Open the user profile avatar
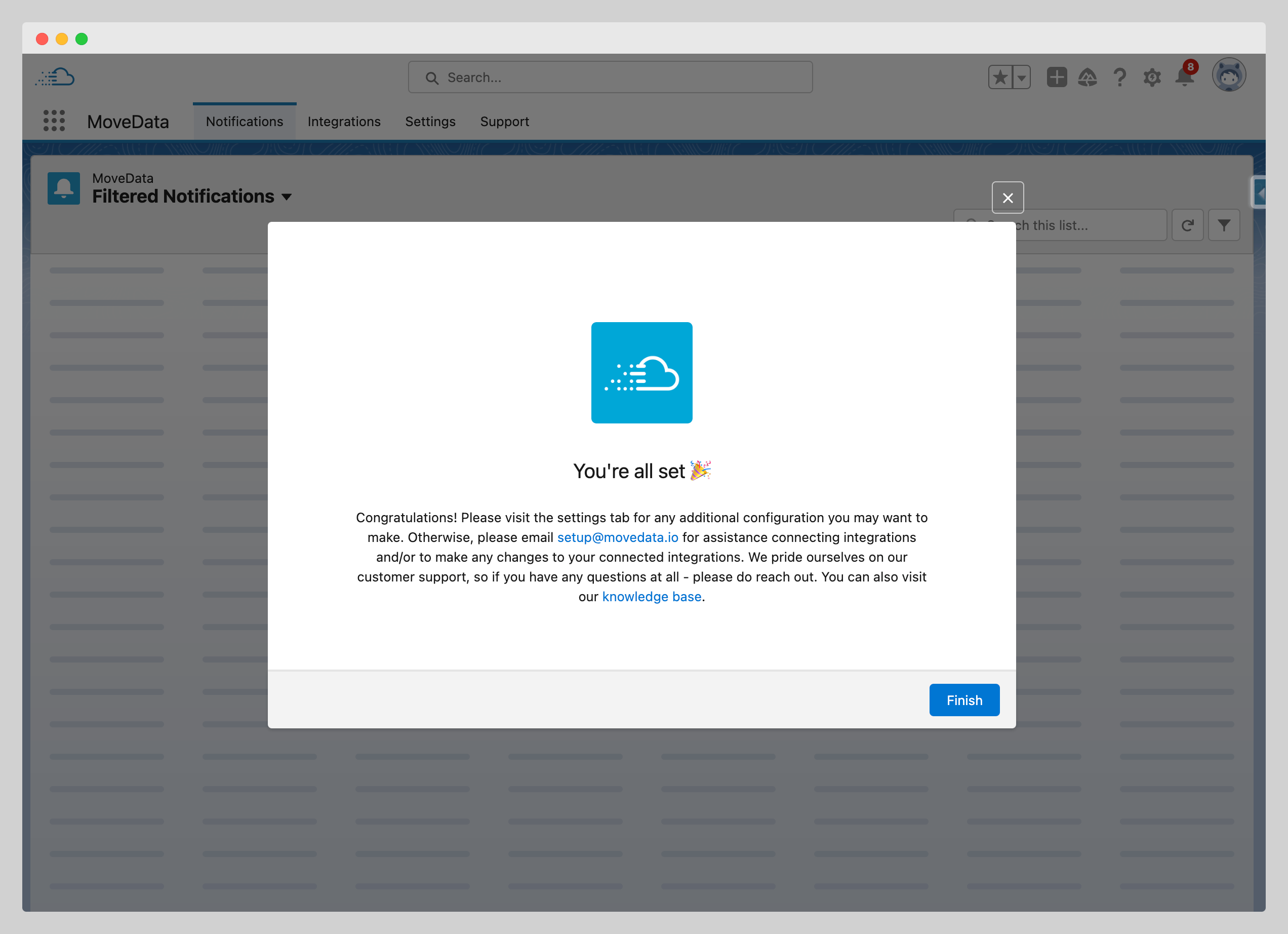This screenshot has width=1288, height=934. 1228,75
